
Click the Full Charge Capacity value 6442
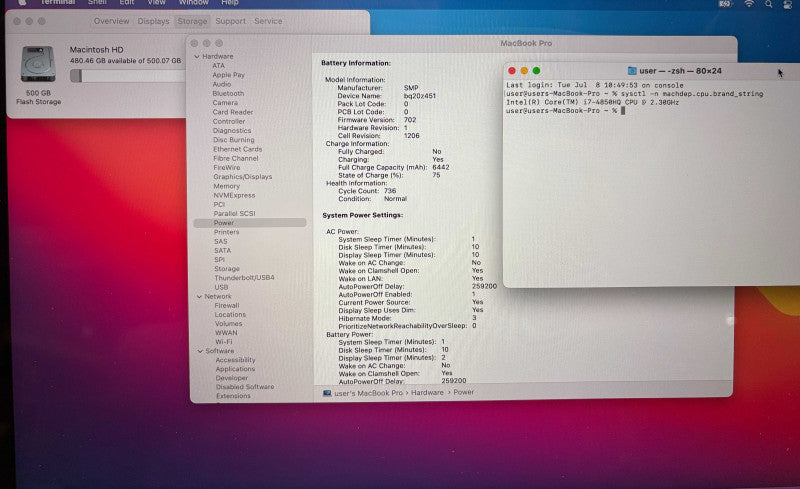441,167
